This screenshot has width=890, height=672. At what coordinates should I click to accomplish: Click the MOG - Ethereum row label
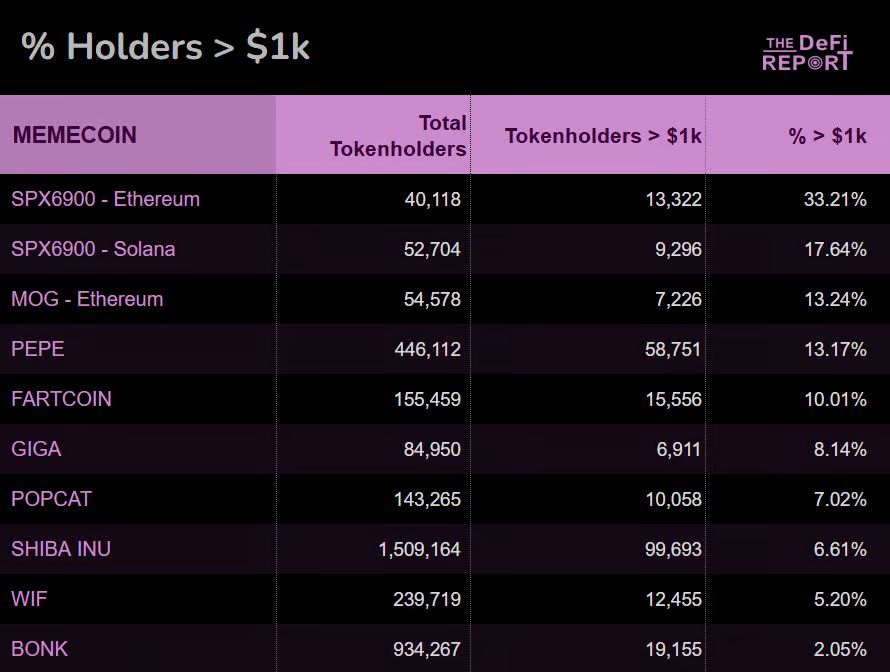point(87,299)
